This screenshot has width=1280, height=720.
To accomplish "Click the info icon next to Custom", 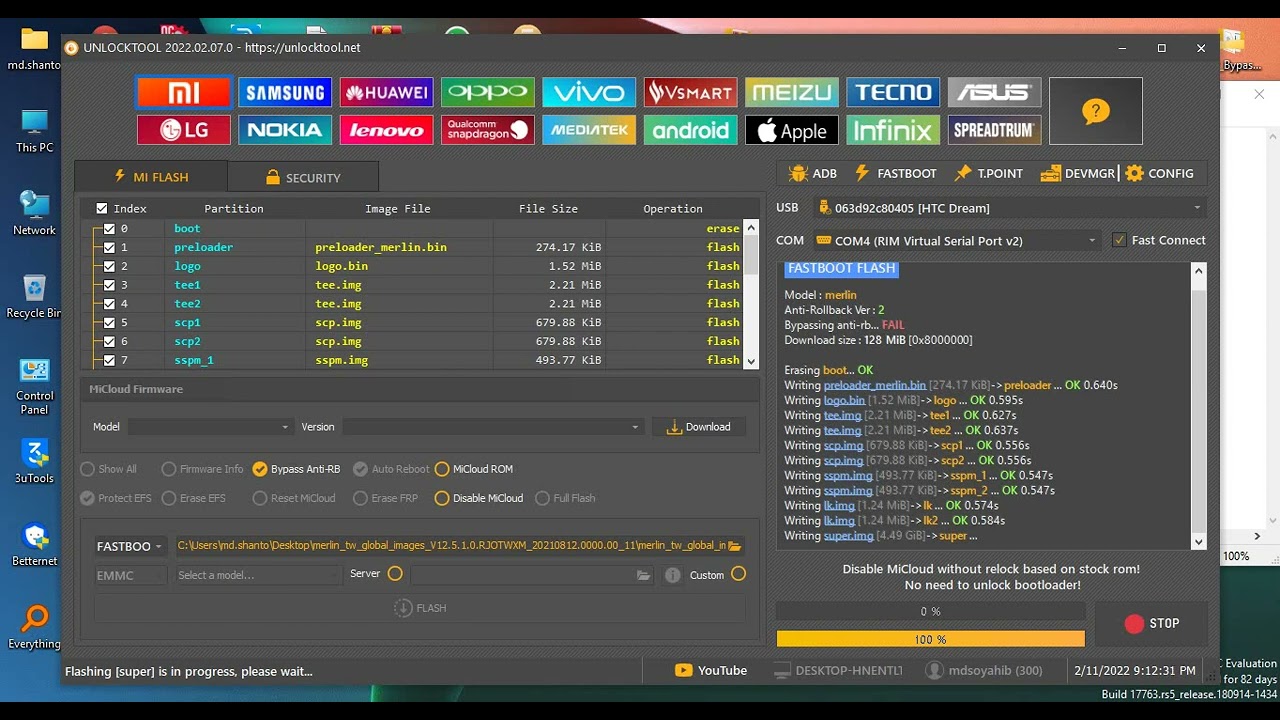I will (673, 575).
